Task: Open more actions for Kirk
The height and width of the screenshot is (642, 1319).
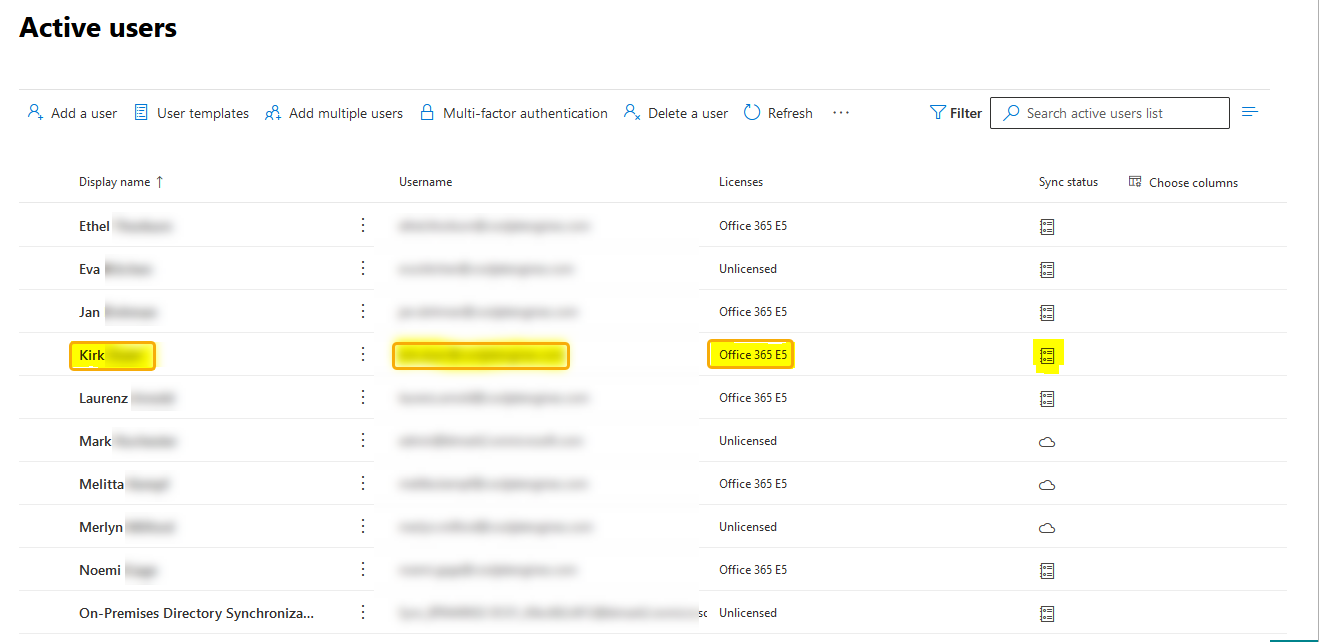Action: point(363,355)
